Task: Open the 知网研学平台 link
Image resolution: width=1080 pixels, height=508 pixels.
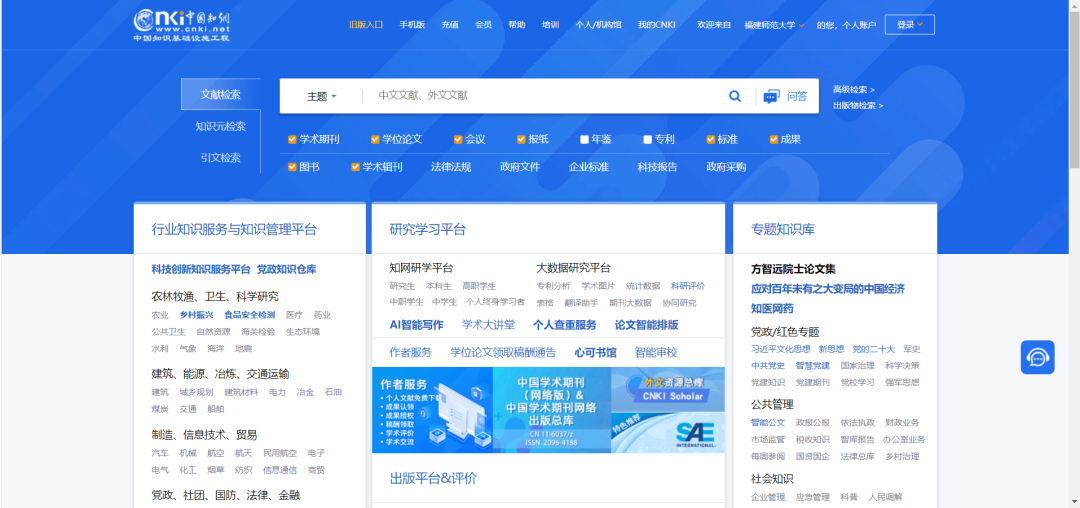Action: [x=422, y=268]
